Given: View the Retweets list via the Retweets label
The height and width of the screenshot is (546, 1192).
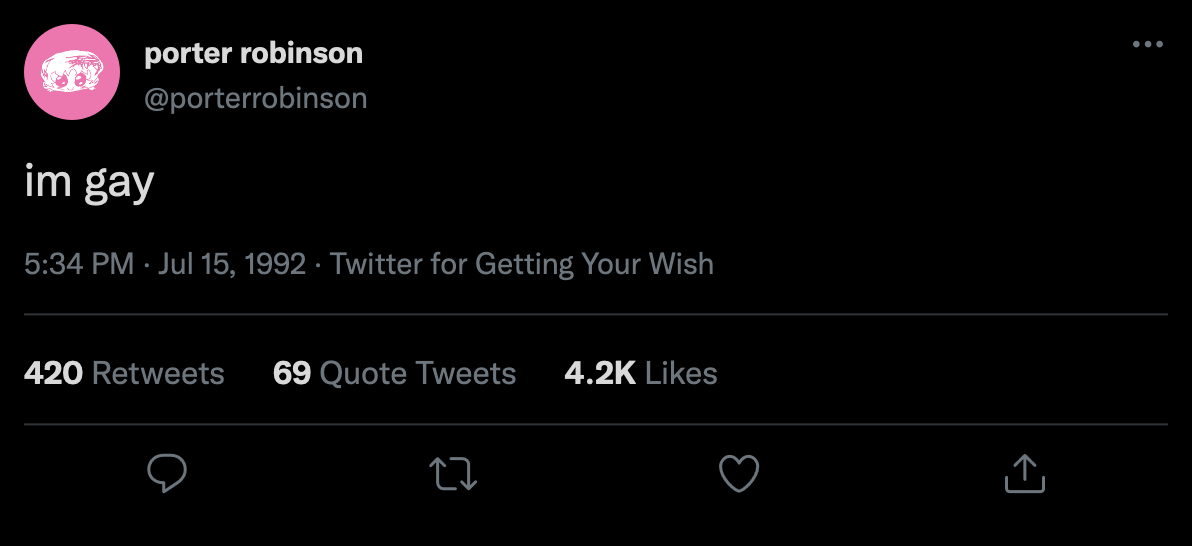Looking at the screenshot, I should (158, 373).
